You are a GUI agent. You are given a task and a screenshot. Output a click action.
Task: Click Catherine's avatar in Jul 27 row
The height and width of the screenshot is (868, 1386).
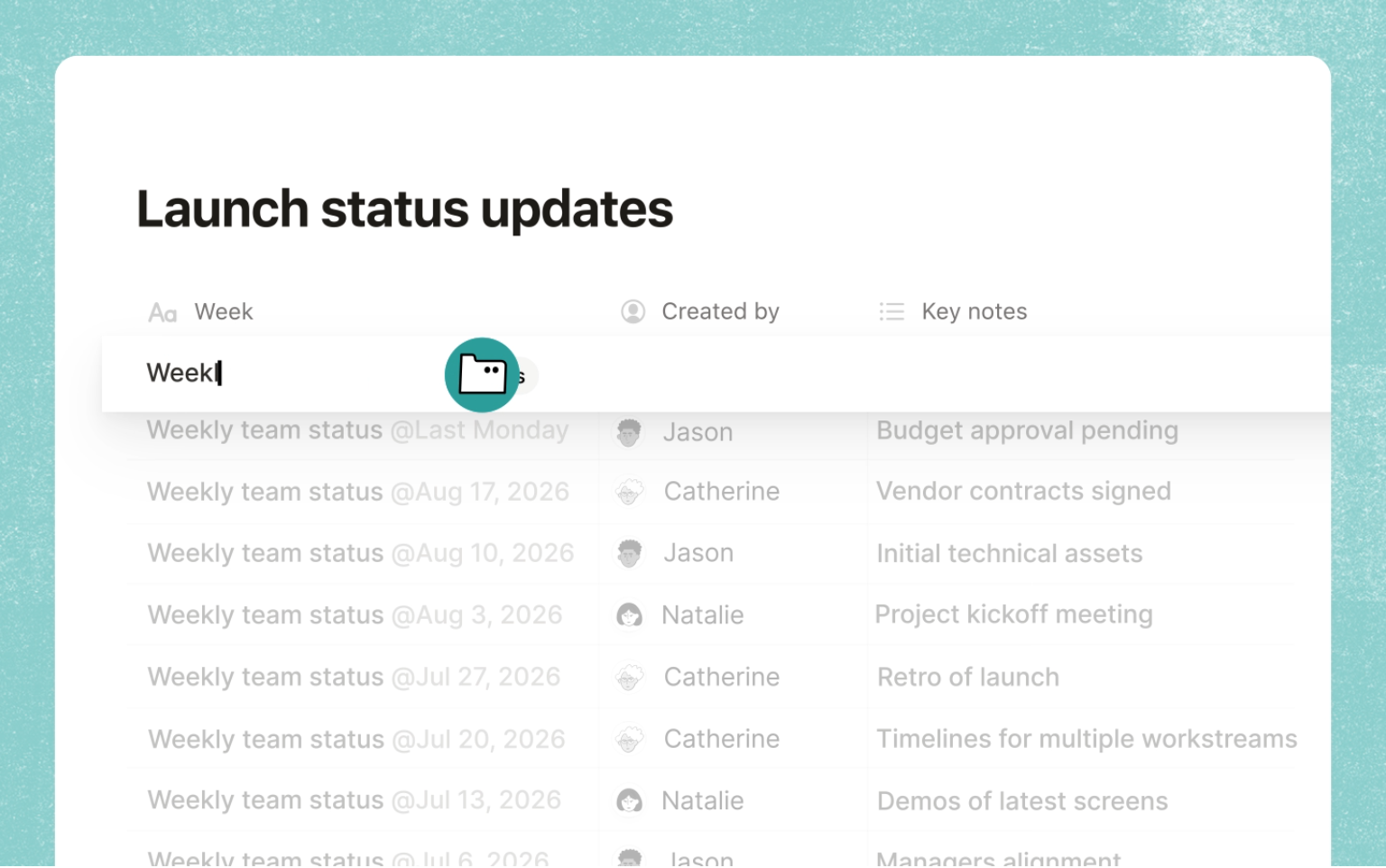629,678
